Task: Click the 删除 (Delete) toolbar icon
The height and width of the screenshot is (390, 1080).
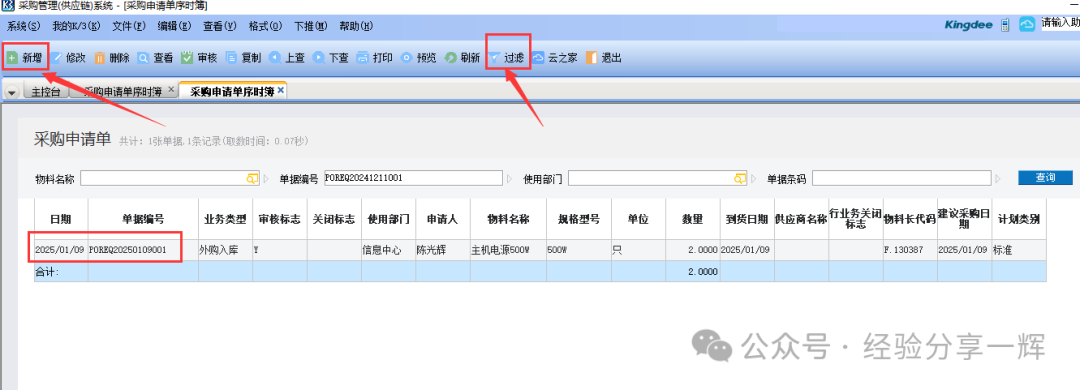Action: coord(100,58)
